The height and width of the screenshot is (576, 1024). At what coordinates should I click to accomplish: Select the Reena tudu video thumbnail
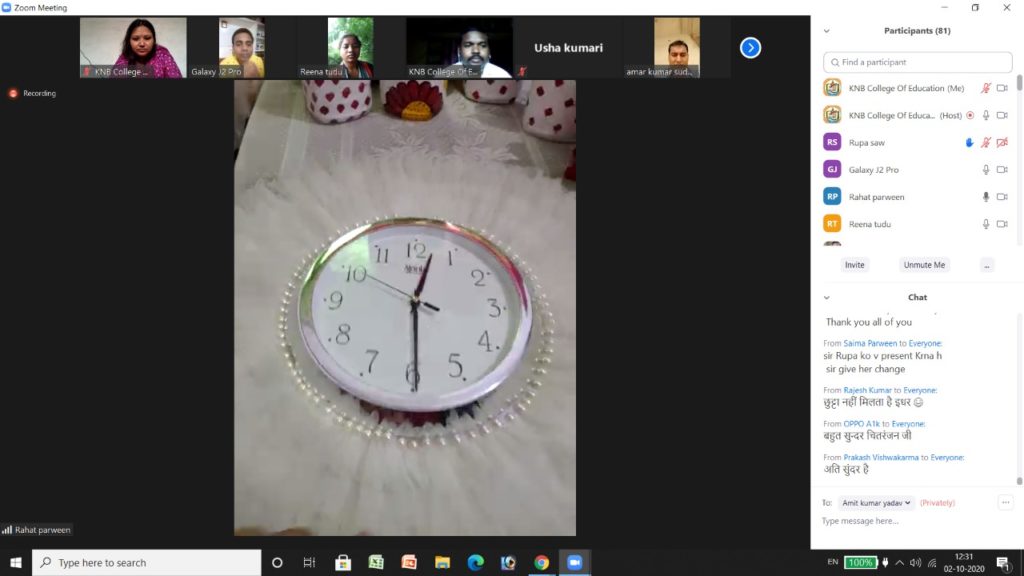pos(350,48)
